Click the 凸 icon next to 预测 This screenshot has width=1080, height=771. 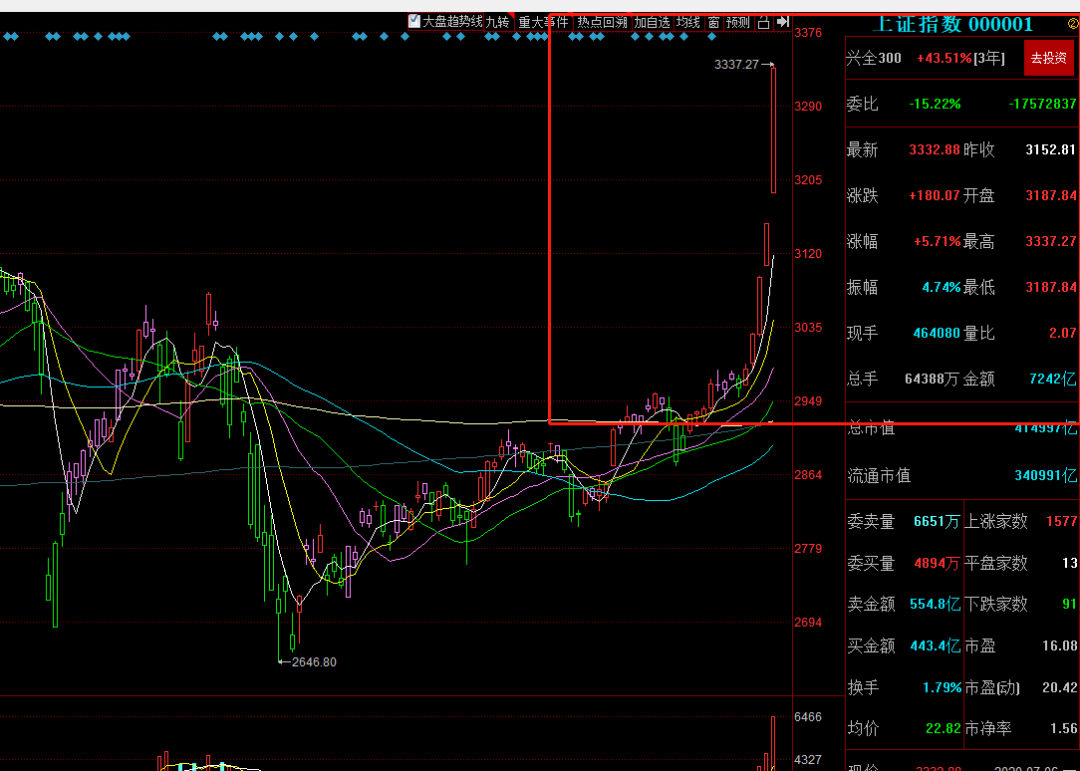(x=763, y=22)
